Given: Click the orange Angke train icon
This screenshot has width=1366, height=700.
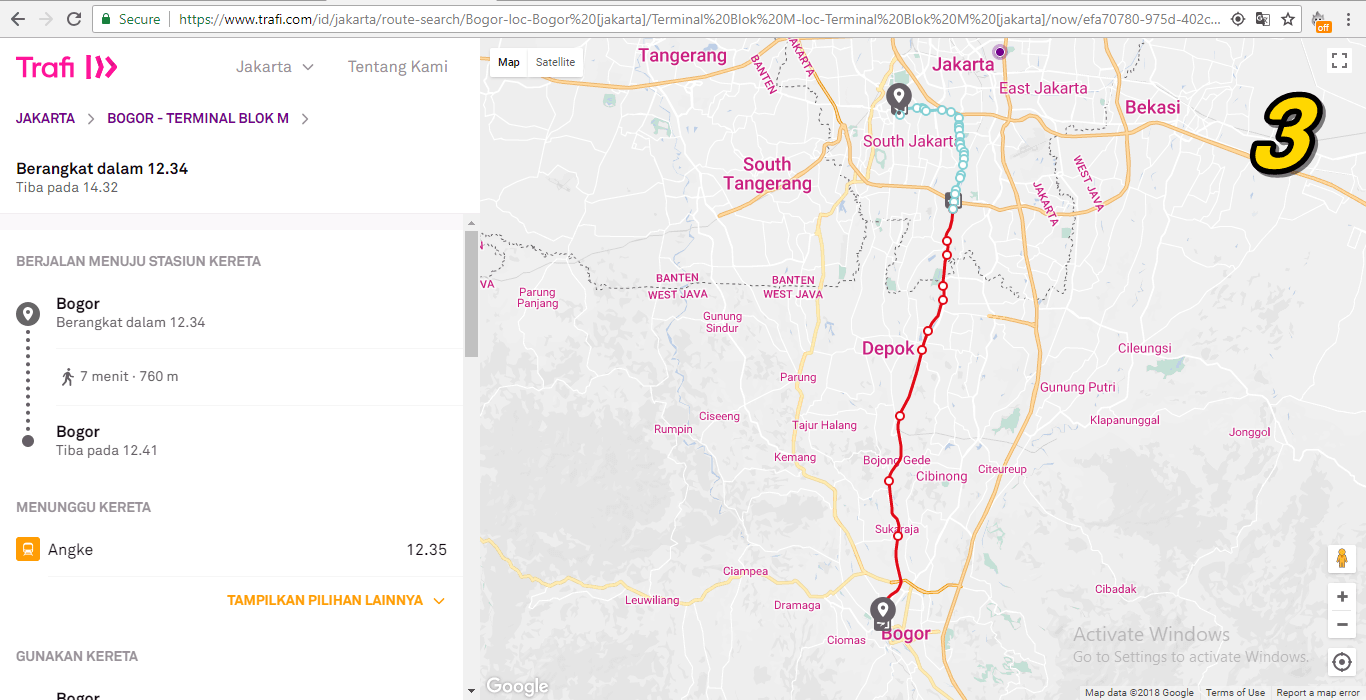Looking at the screenshot, I should coord(28,549).
